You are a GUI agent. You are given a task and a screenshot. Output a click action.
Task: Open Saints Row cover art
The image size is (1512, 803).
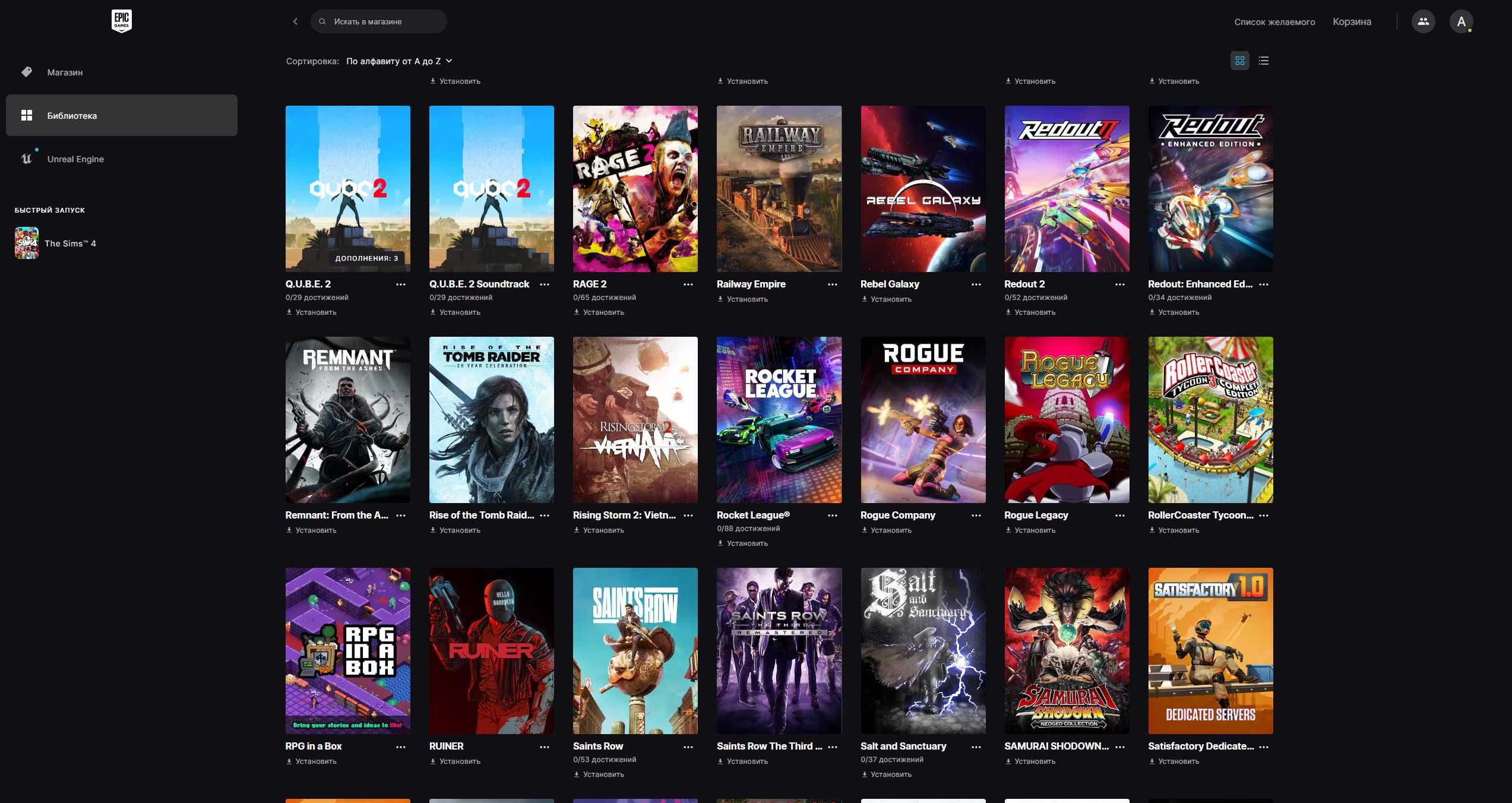635,651
